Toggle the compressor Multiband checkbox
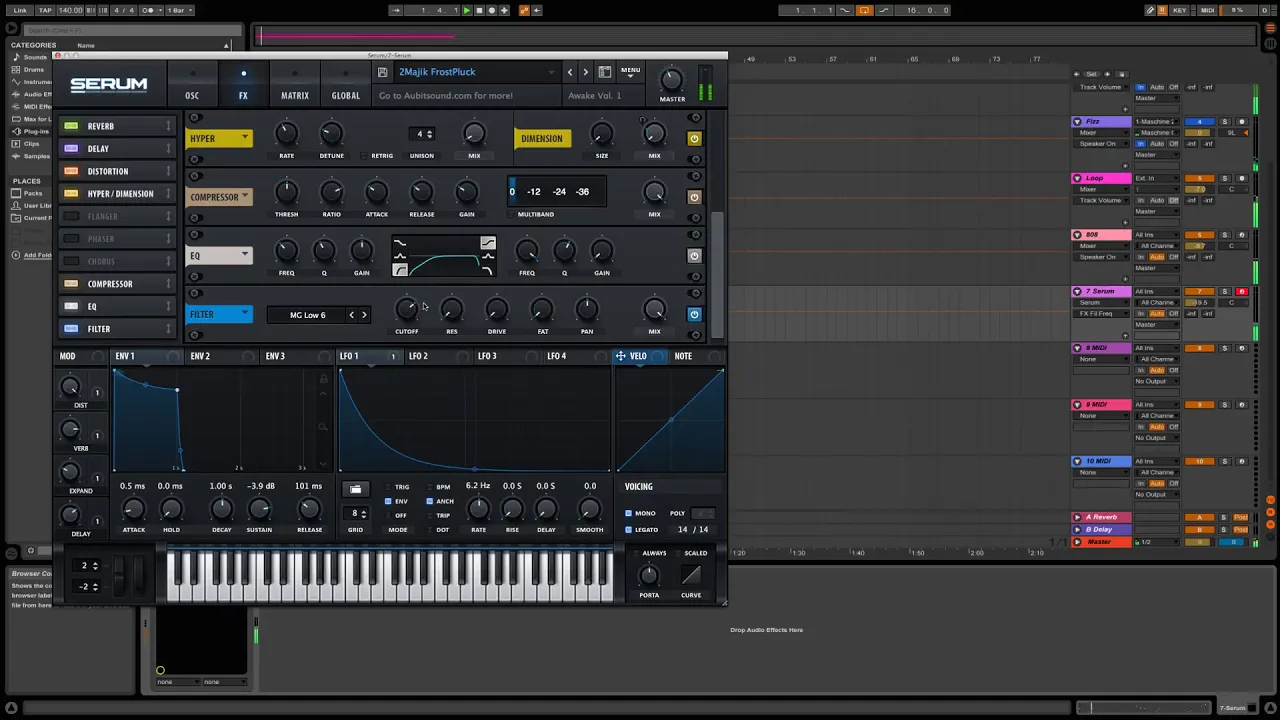Screen dimensions: 1280x720 [x=512, y=214]
